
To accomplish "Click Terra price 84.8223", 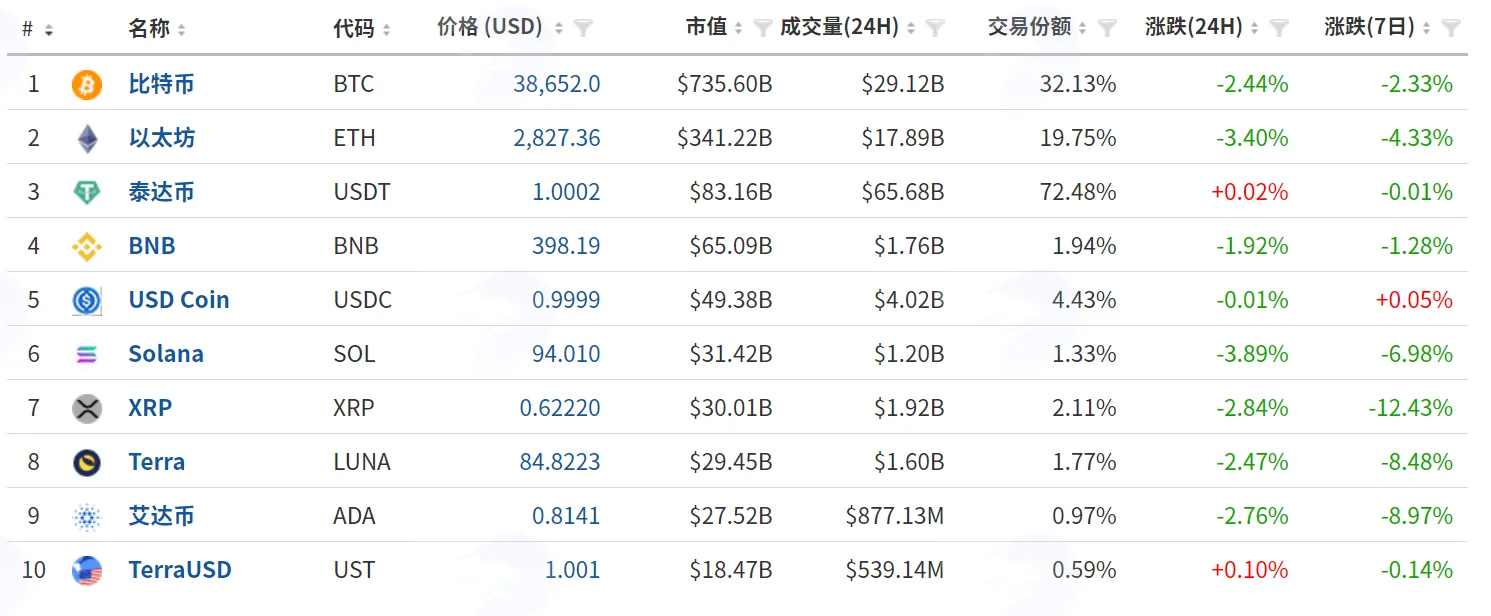I will [x=560, y=462].
